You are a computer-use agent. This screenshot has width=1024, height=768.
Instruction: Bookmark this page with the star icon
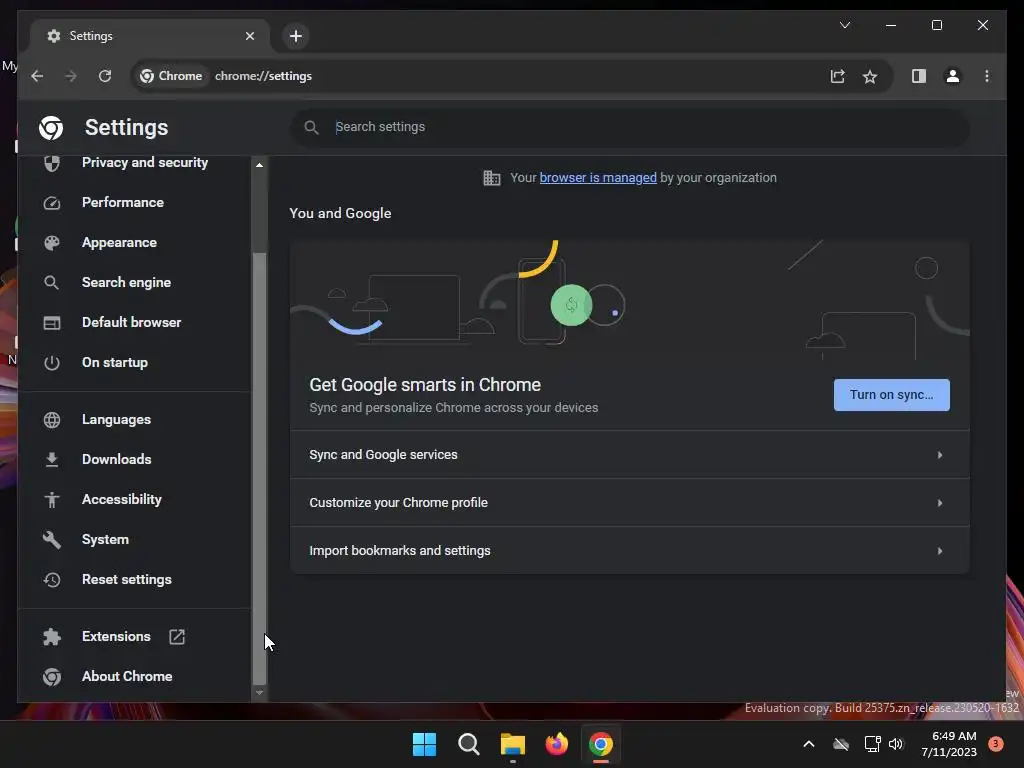pyautogui.click(x=870, y=76)
